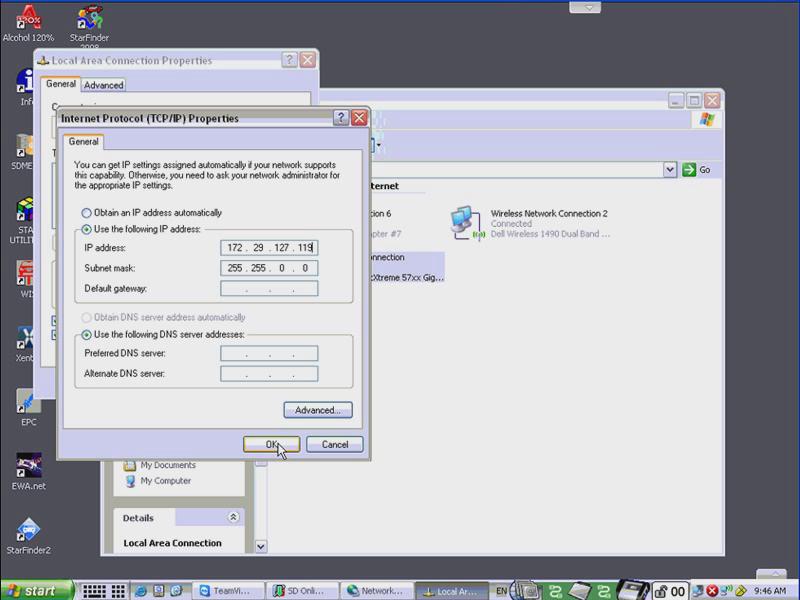Click the Wireless Network Connection 2 icon
This screenshot has height=600, width=800.
click(x=461, y=222)
